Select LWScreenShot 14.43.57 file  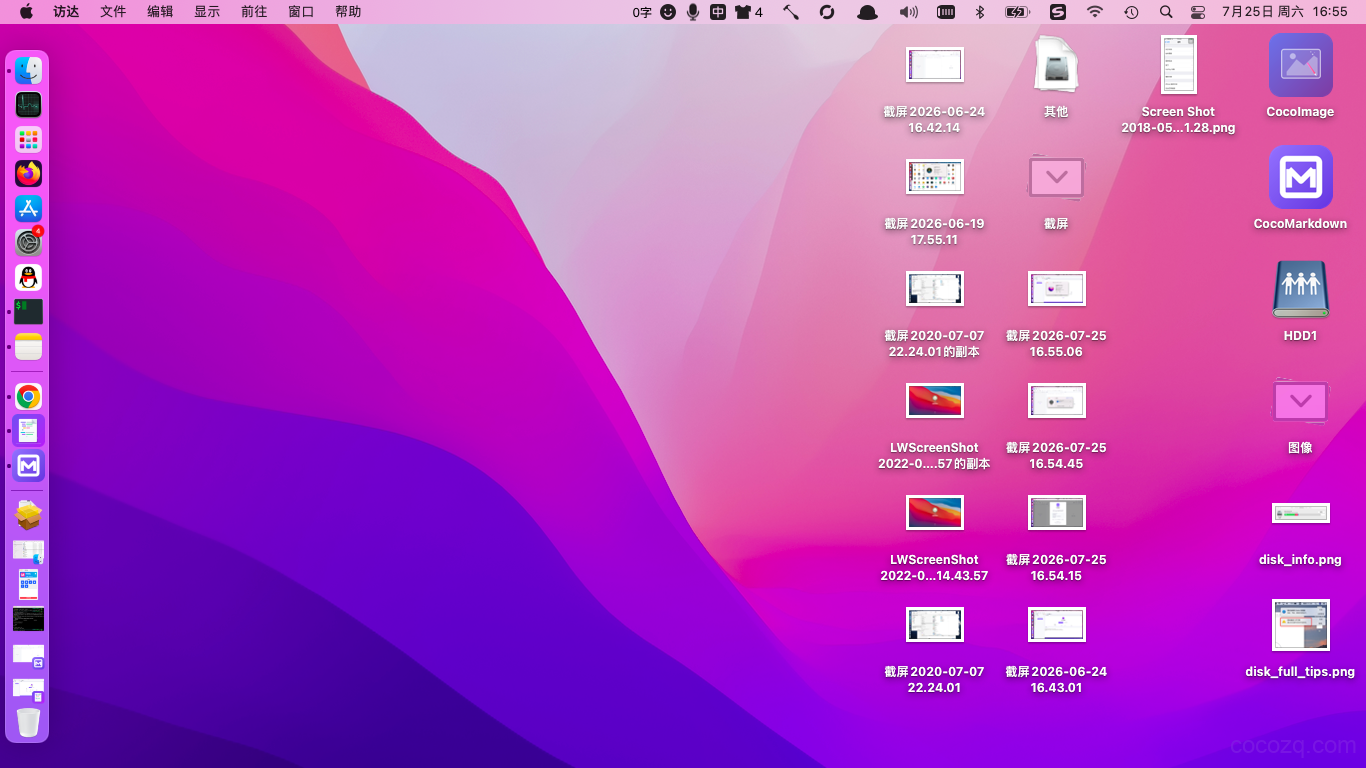click(934, 513)
